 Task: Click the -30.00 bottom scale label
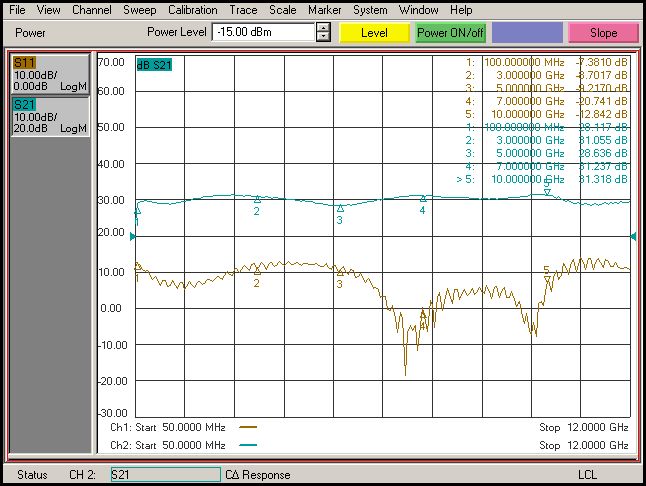(x=113, y=413)
